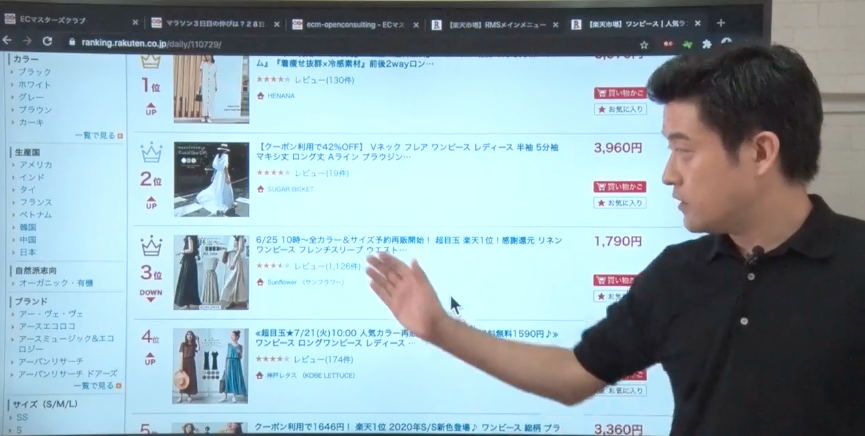The height and width of the screenshot is (436, 865).
Task: Filter origin country ベトナム
Action: pos(36,215)
